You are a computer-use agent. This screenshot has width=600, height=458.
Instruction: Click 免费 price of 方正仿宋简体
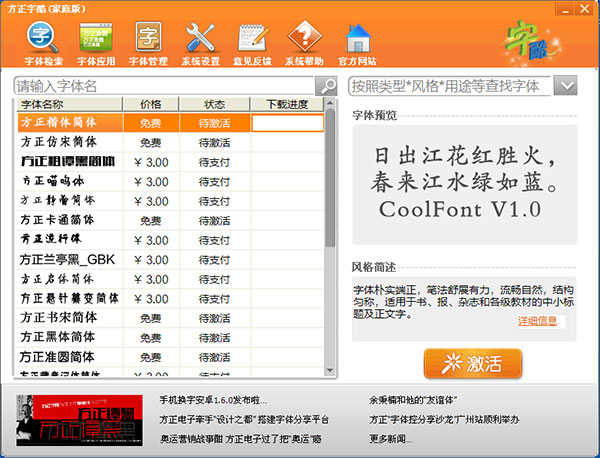coord(150,143)
